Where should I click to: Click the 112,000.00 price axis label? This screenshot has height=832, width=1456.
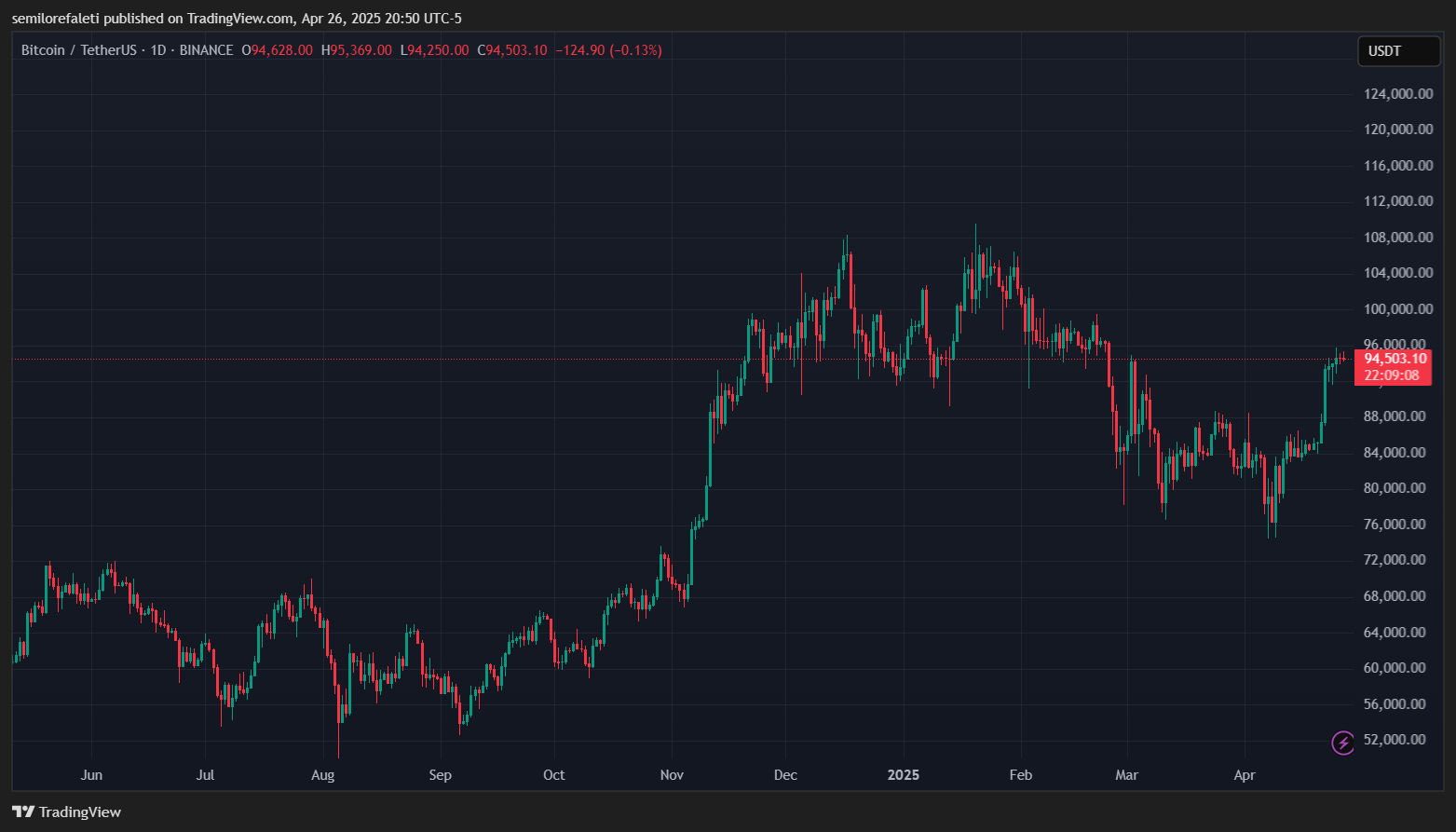pos(1398,201)
